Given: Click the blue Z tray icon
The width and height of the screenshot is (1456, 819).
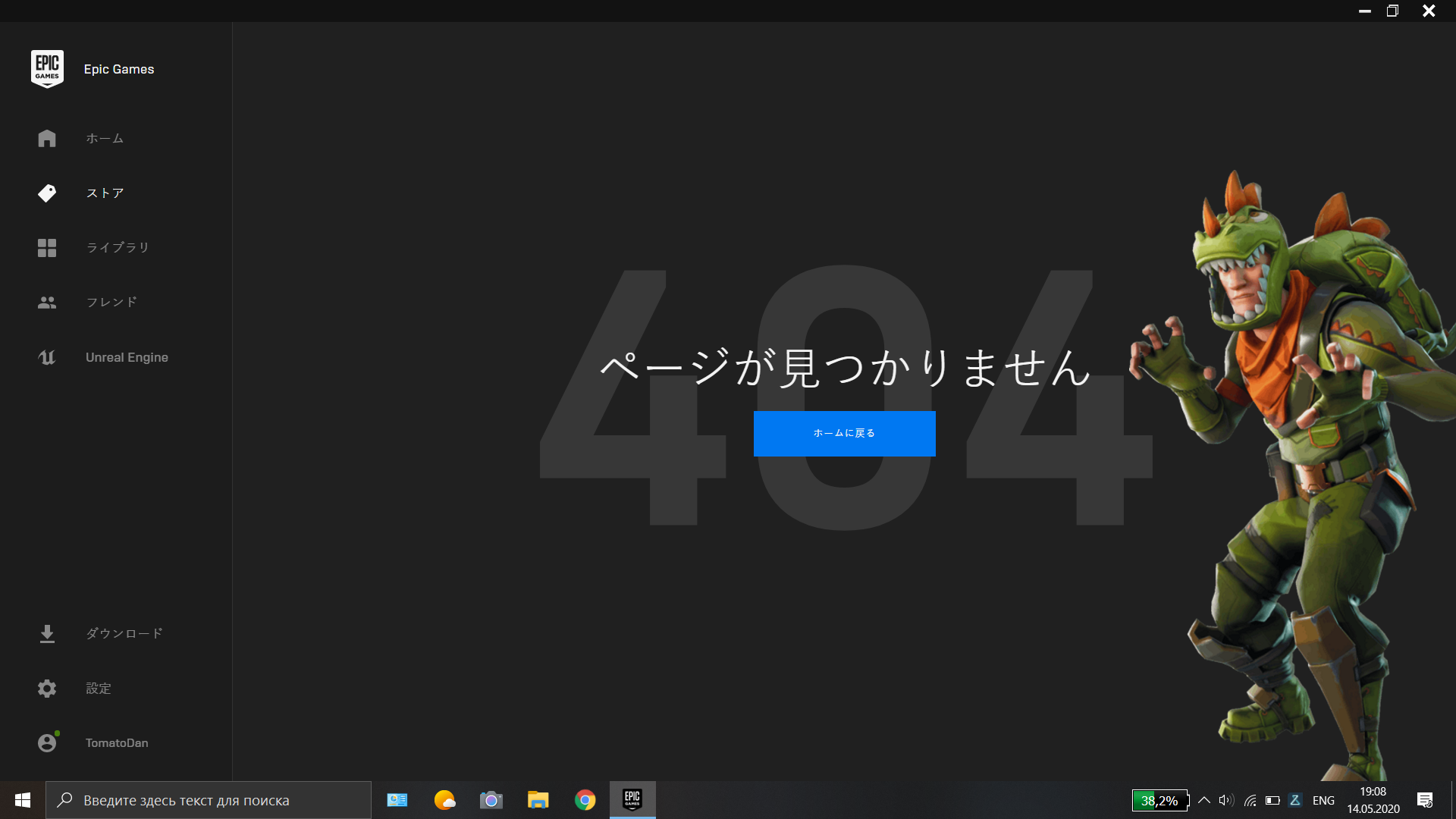Looking at the screenshot, I should point(1295,800).
